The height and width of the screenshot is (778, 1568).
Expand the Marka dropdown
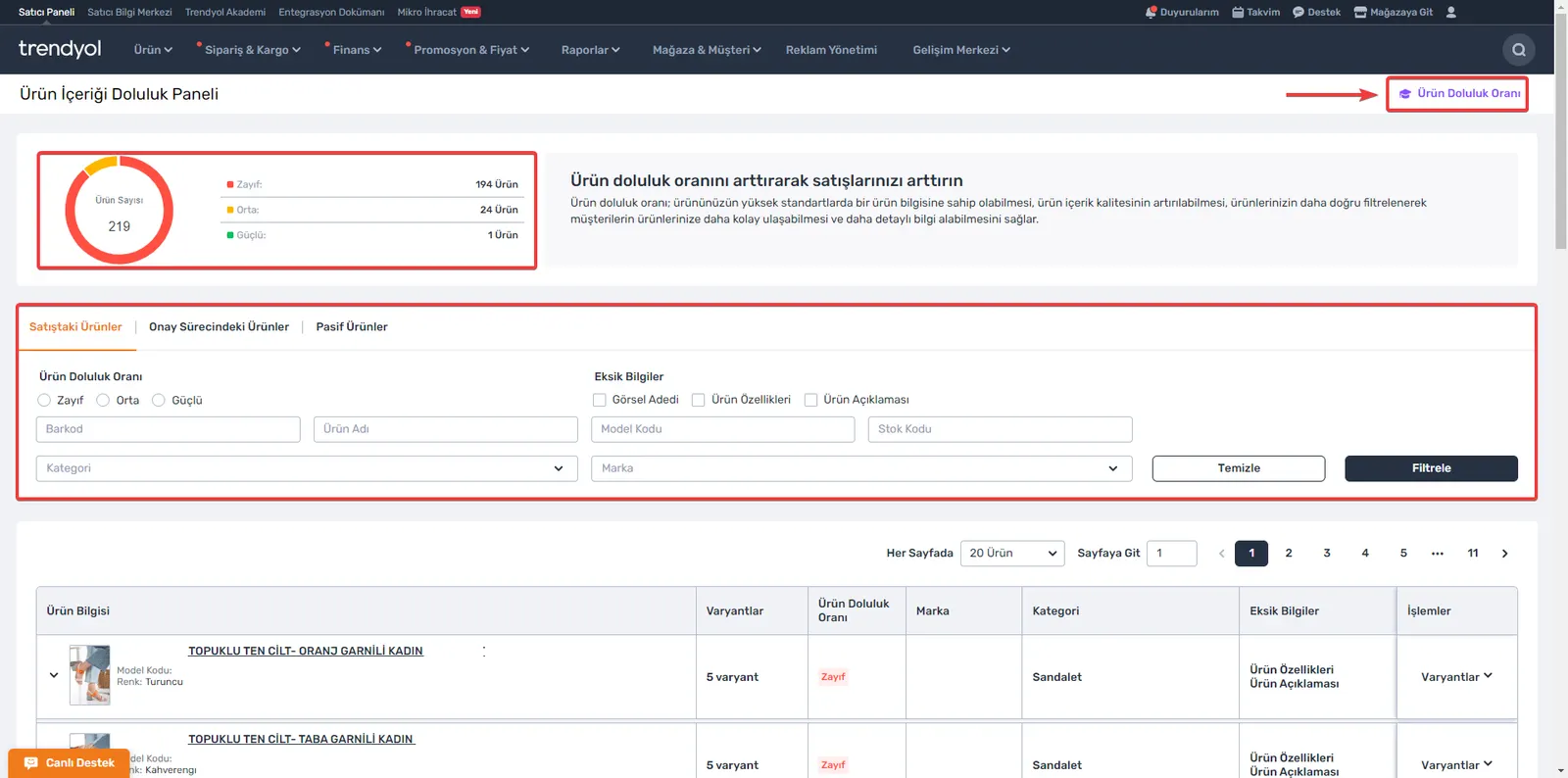(x=861, y=468)
